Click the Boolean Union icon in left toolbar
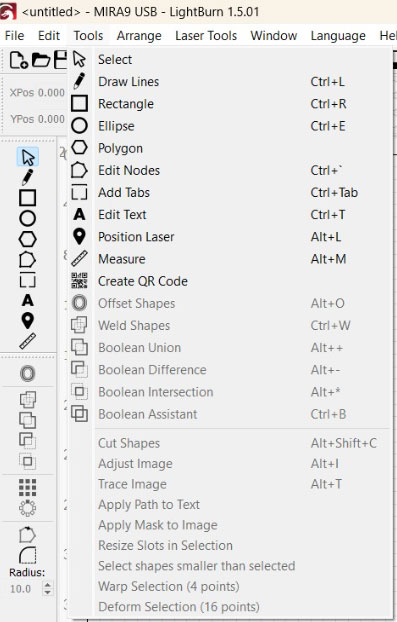Screen dimensions: 397x622 (28, 420)
